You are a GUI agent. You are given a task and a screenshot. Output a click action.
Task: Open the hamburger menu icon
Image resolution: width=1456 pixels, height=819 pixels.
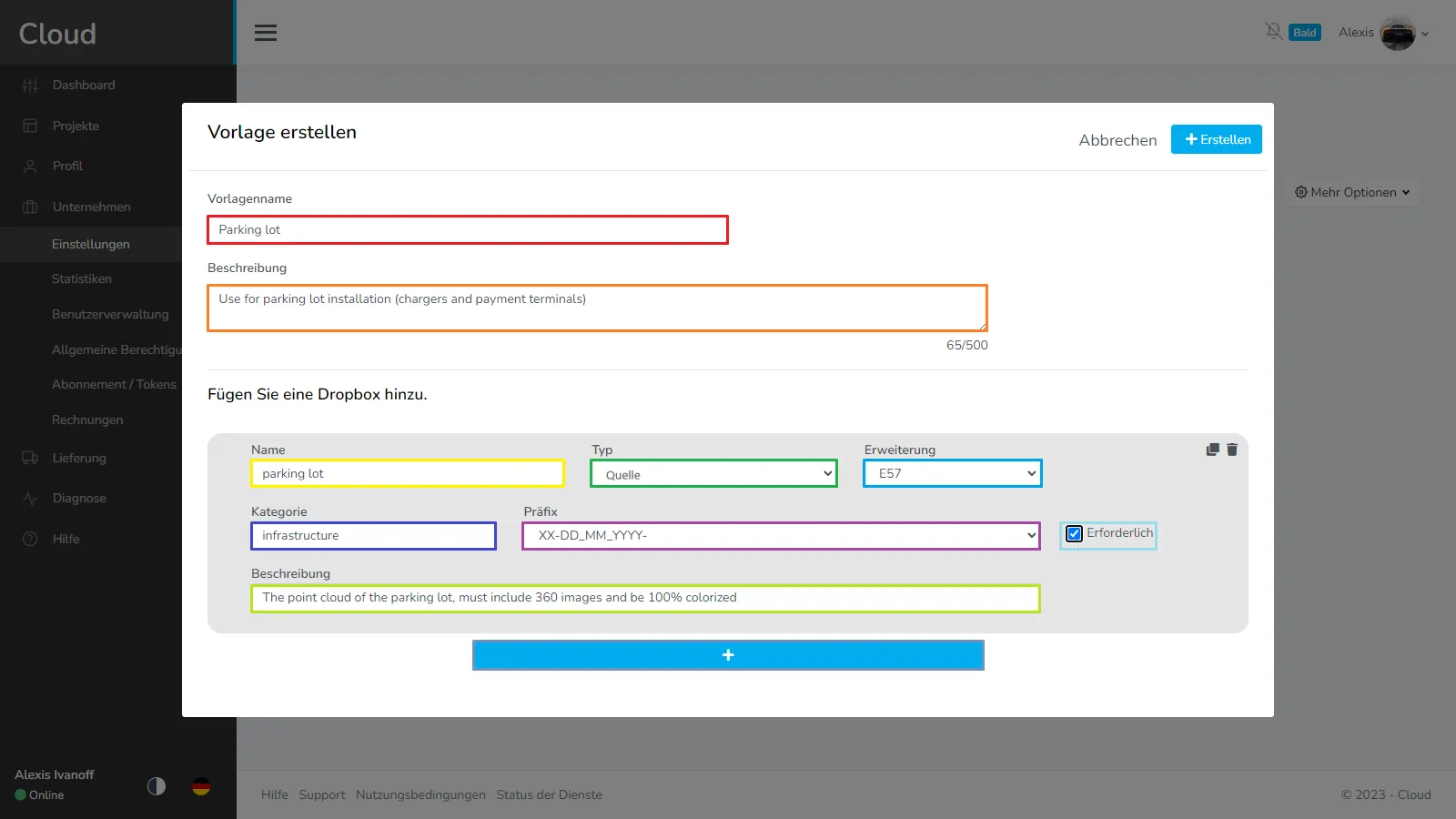(x=266, y=33)
